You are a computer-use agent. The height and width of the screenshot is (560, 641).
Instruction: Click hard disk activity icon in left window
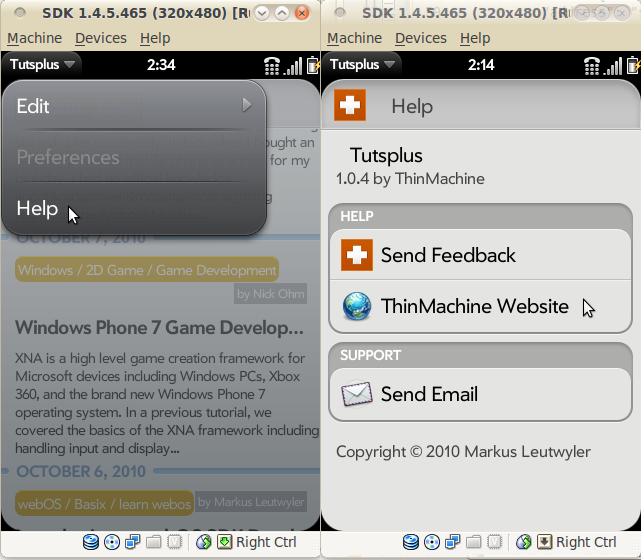[91, 542]
